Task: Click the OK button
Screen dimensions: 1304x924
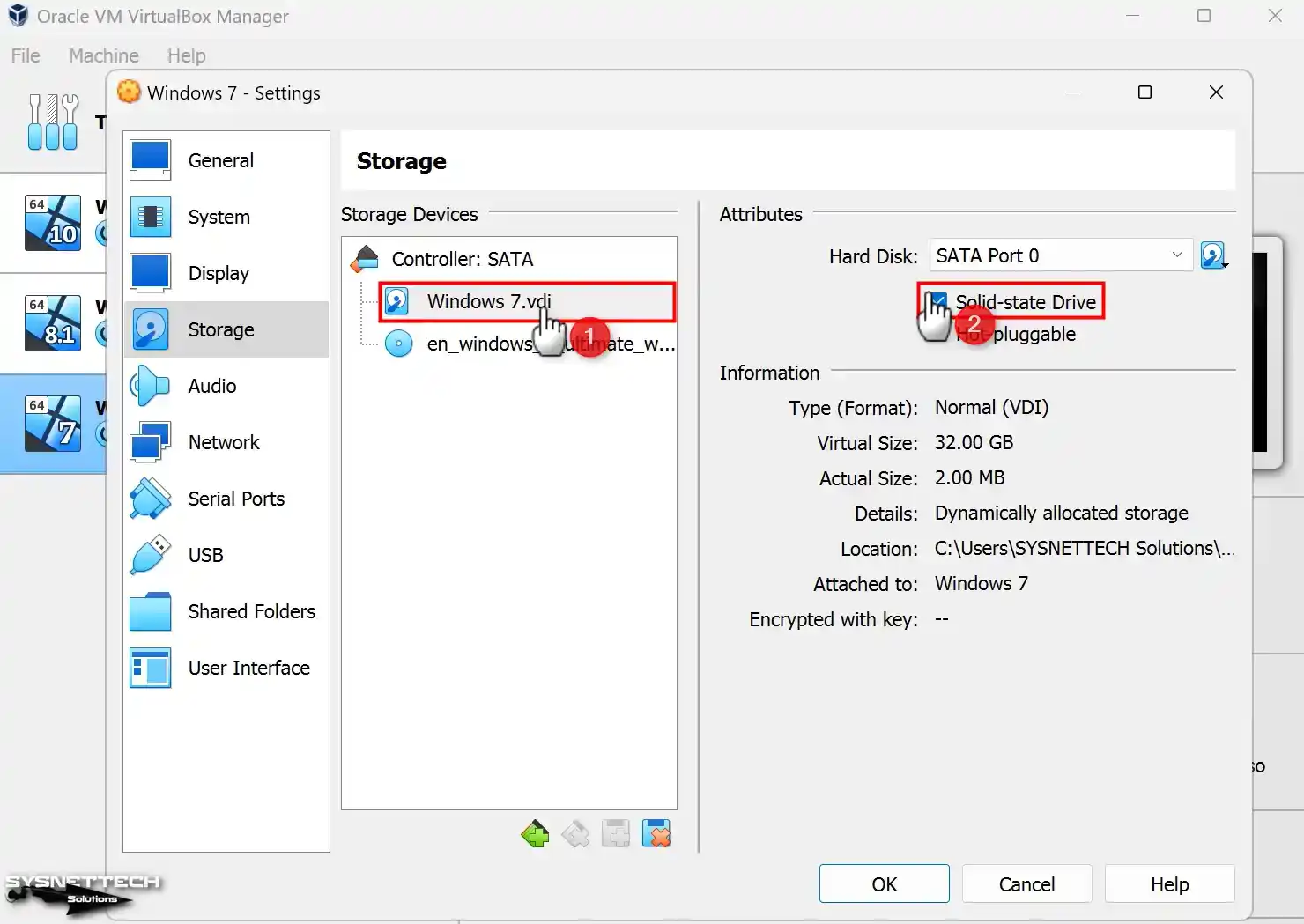Action: click(885, 884)
